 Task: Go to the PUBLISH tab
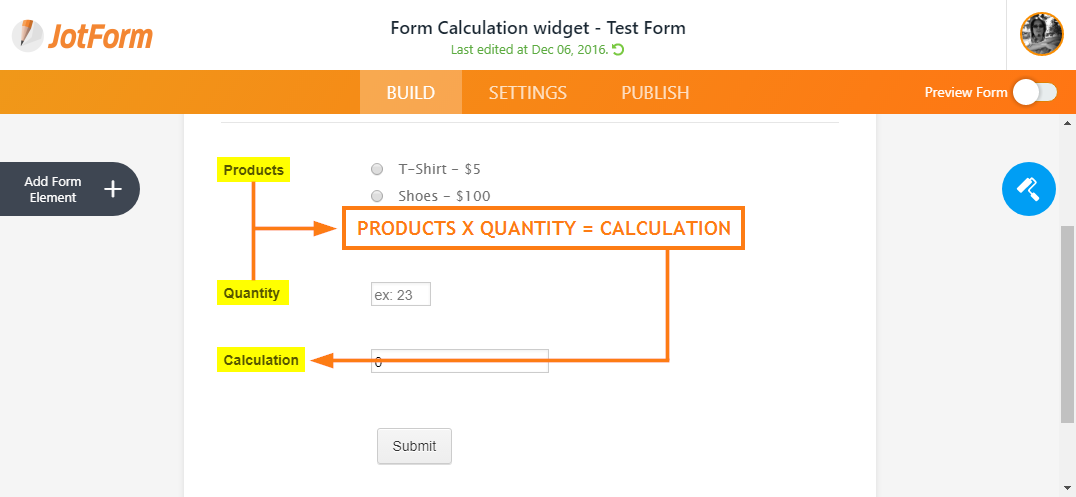click(x=655, y=93)
